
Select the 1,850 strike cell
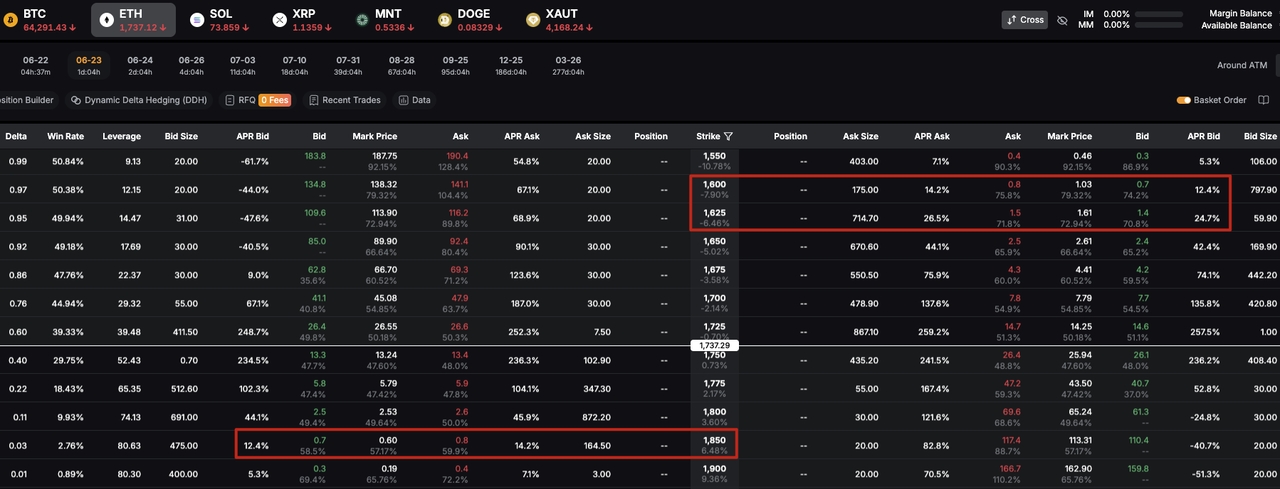tap(714, 444)
